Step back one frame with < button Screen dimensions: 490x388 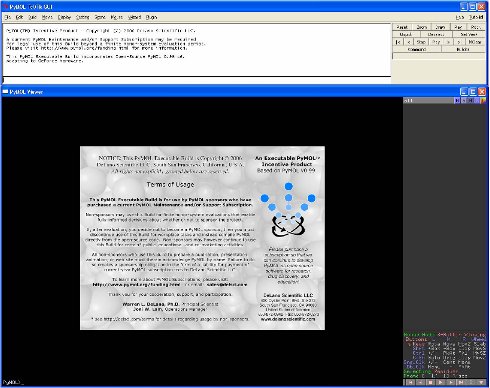[x=409, y=42]
